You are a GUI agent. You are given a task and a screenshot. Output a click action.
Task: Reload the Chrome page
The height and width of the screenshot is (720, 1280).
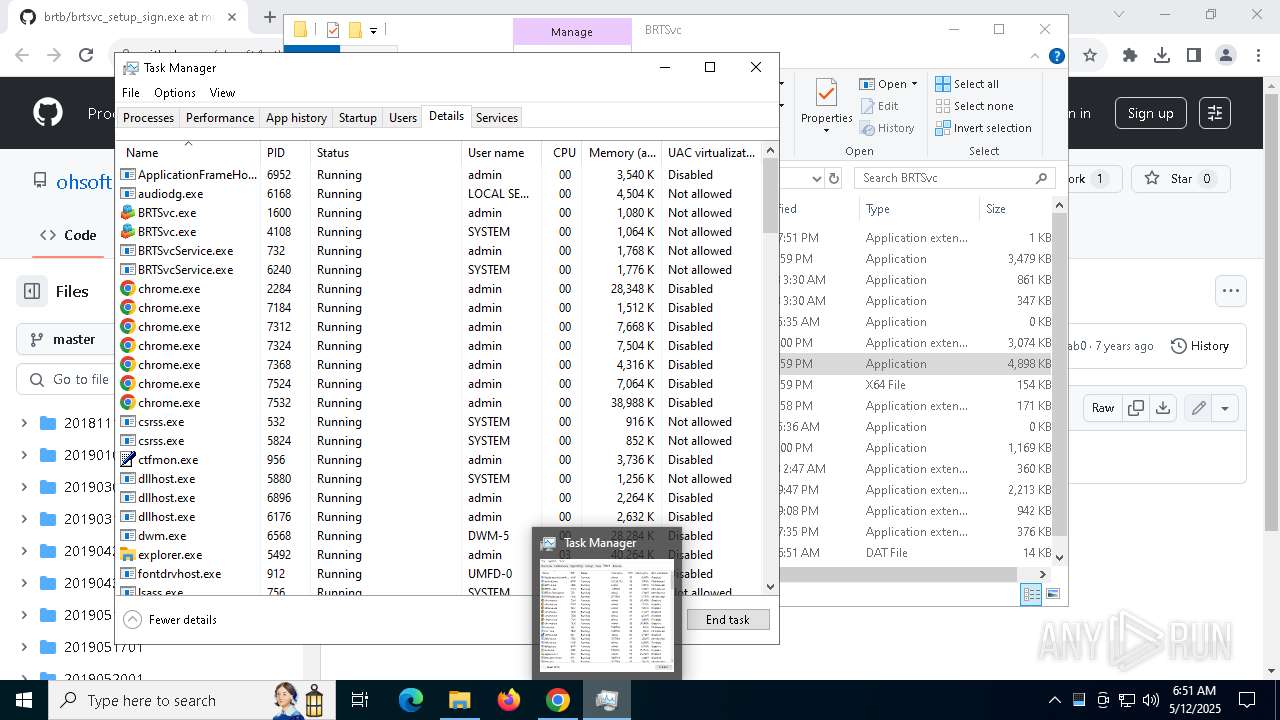pyautogui.click(x=86, y=56)
